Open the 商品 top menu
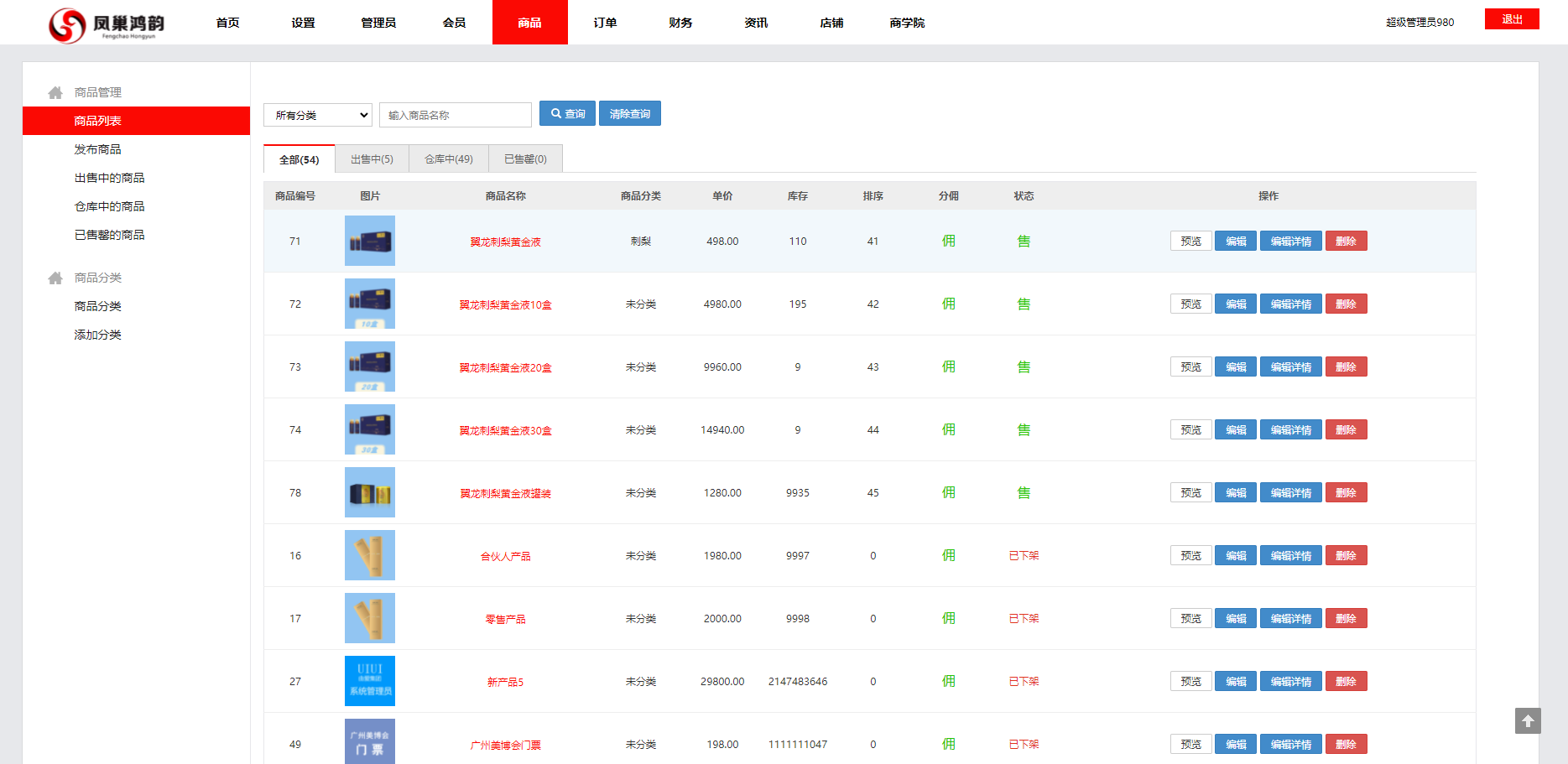The height and width of the screenshot is (764, 1568). [x=529, y=23]
